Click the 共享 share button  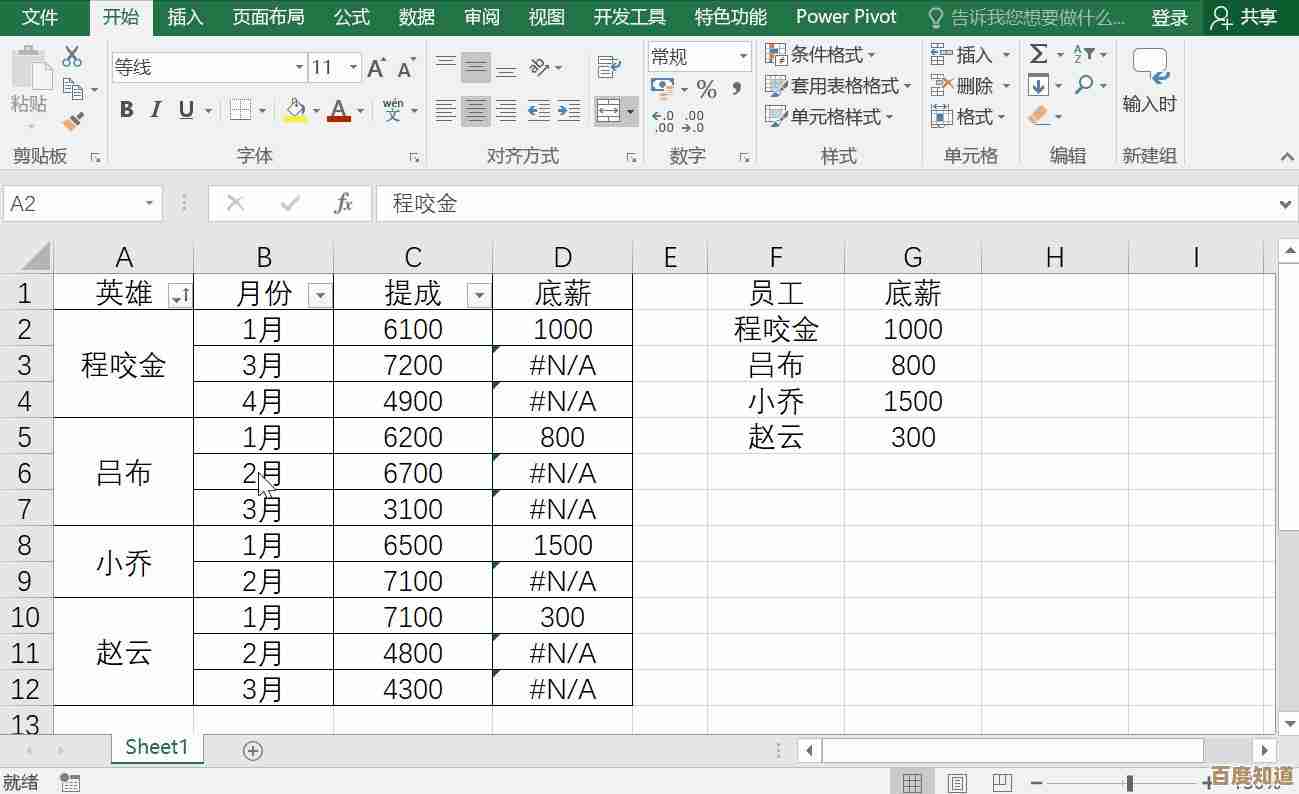click(x=1245, y=17)
